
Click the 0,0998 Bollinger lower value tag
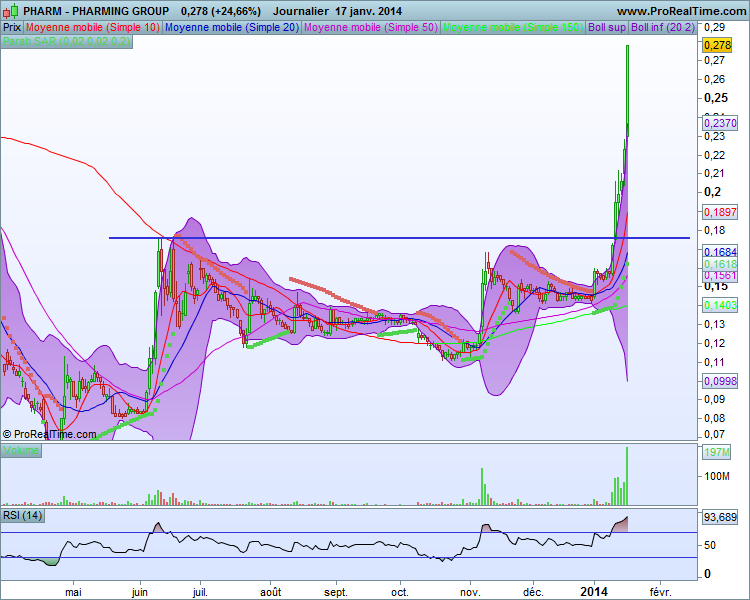click(720, 381)
